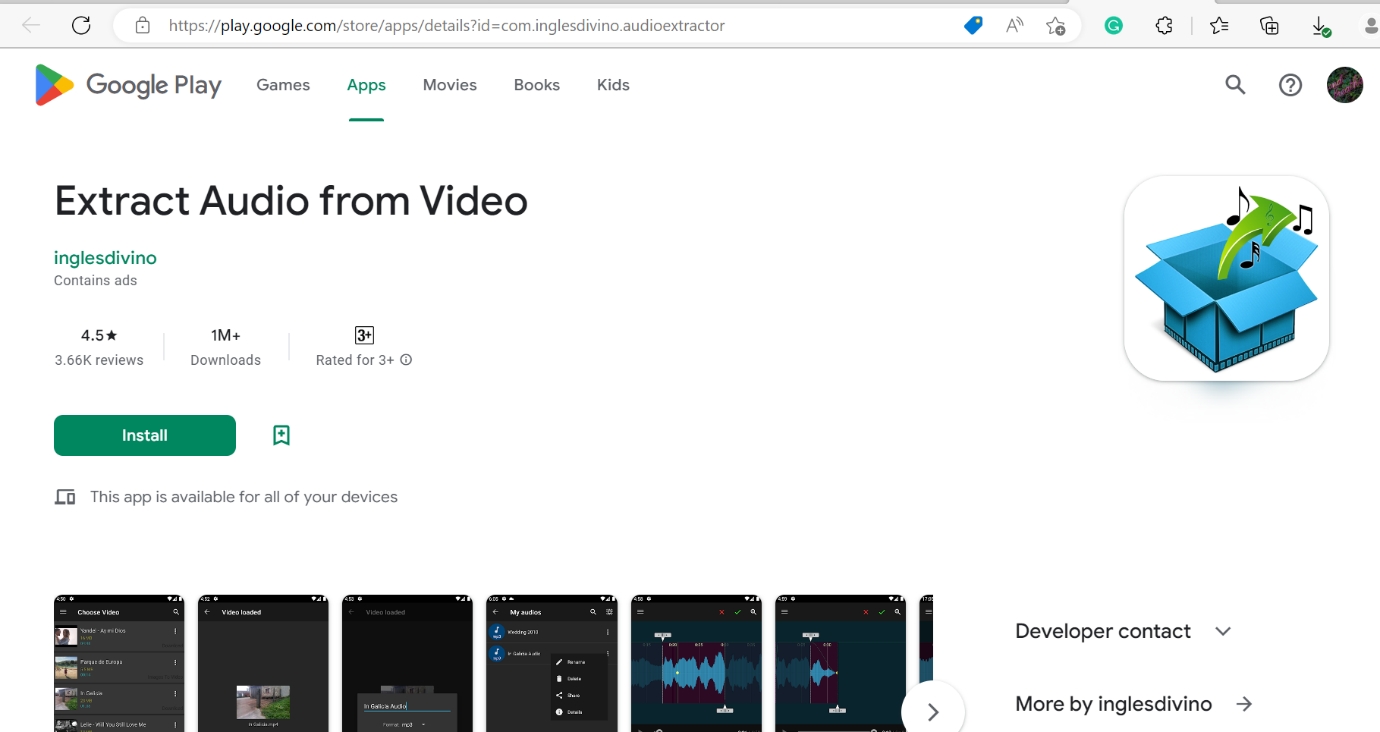Switch to the Games tab
The height and width of the screenshot is (732, 1380).
pyautogui.click(x=283, y=85)
